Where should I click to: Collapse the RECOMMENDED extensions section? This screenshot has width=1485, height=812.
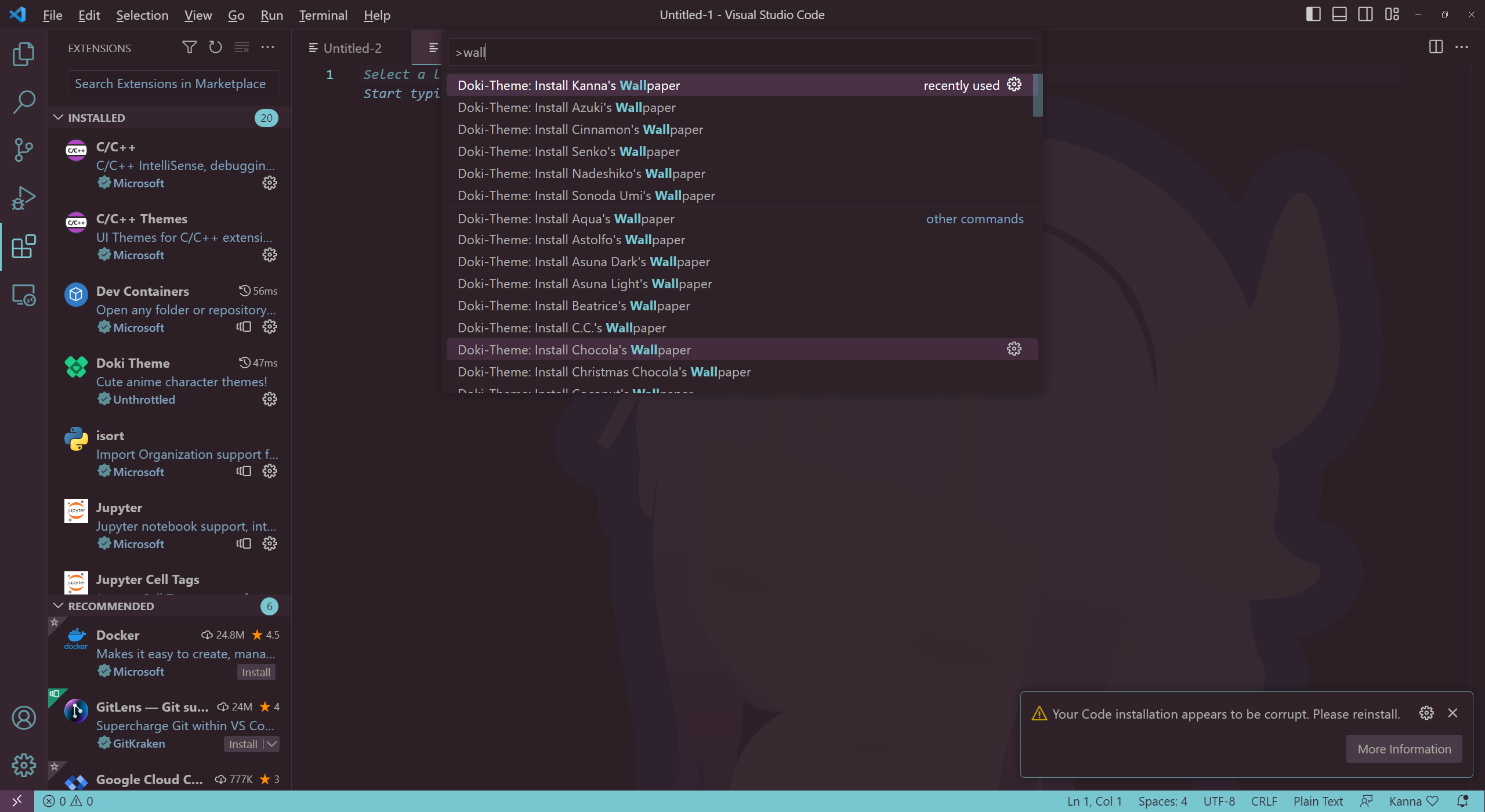(x=59, y=606)
